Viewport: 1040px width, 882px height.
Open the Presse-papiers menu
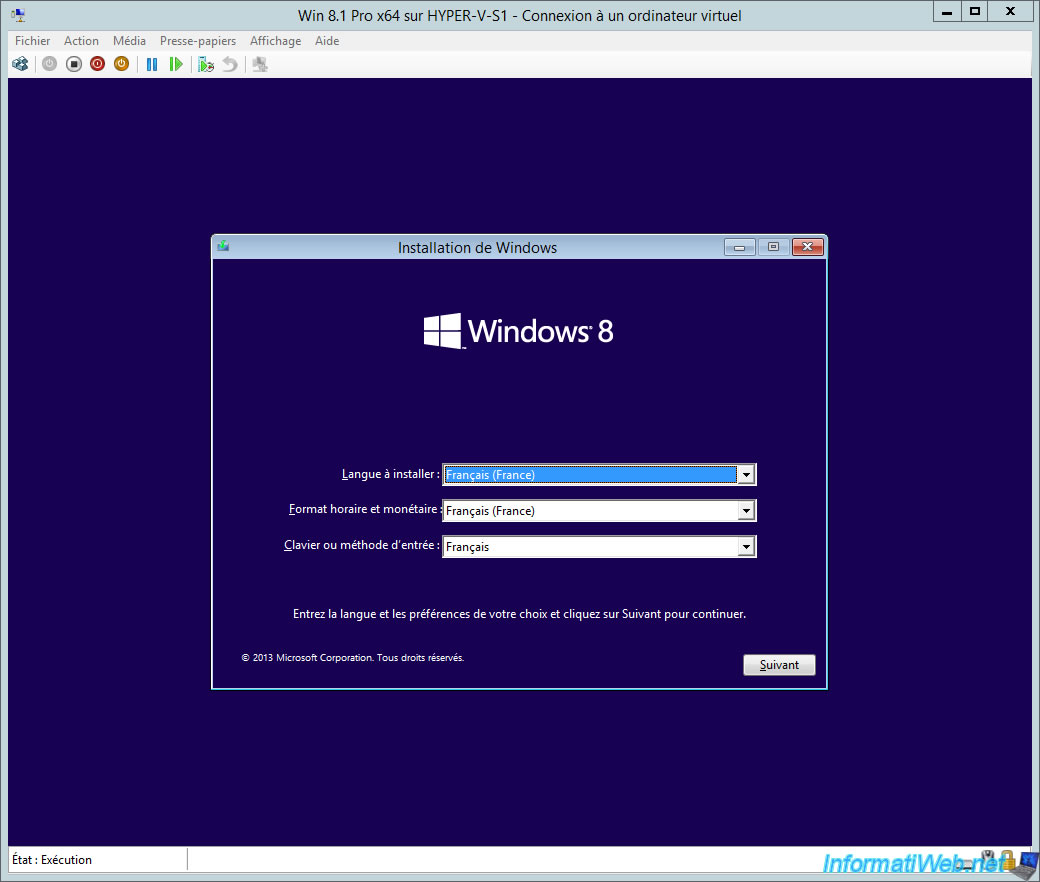198,40
